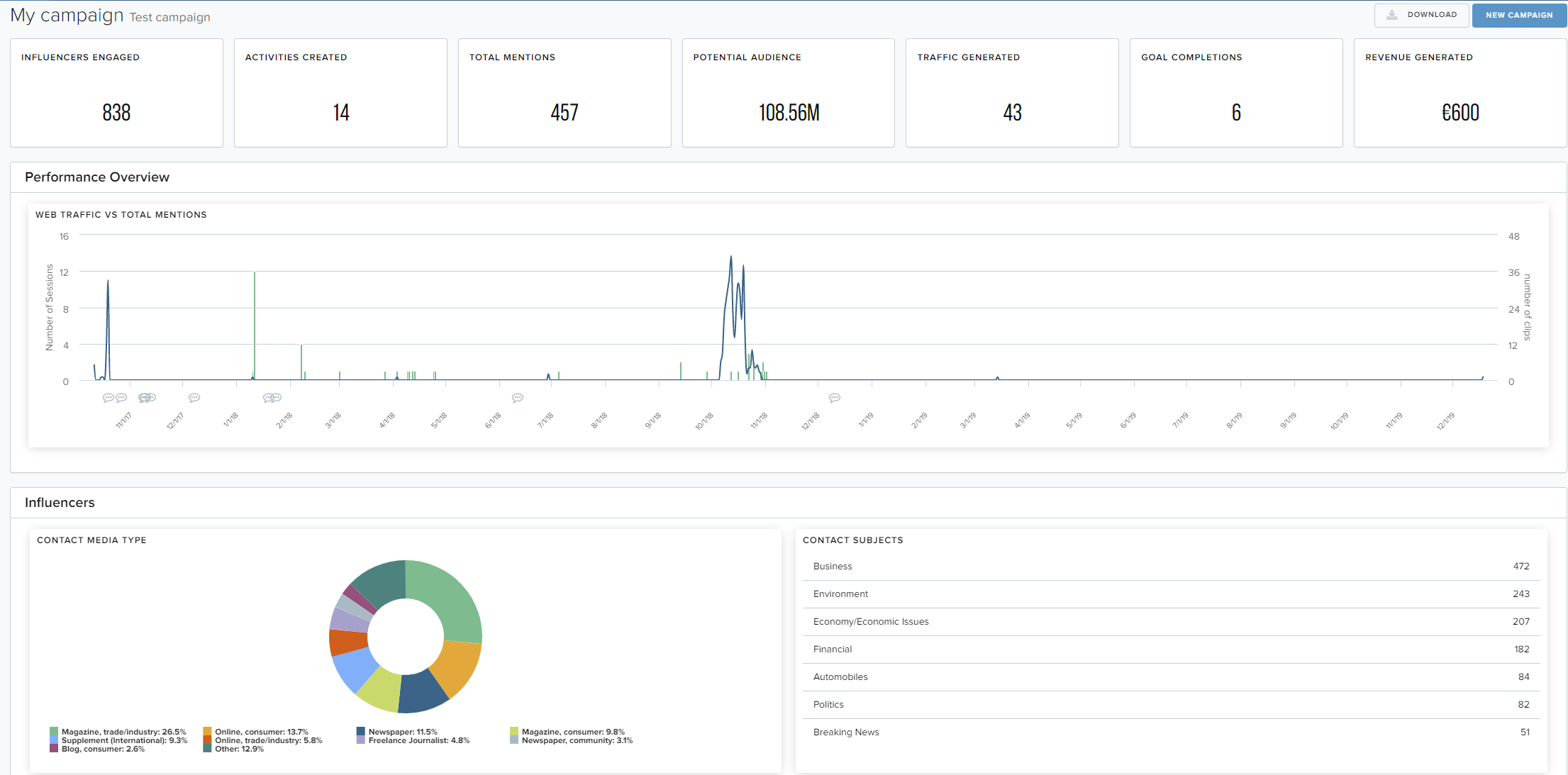The width and height of the screenshot is (1568, 775).
Task: Open the Total Mentions stat card
Action: [565, 93]
